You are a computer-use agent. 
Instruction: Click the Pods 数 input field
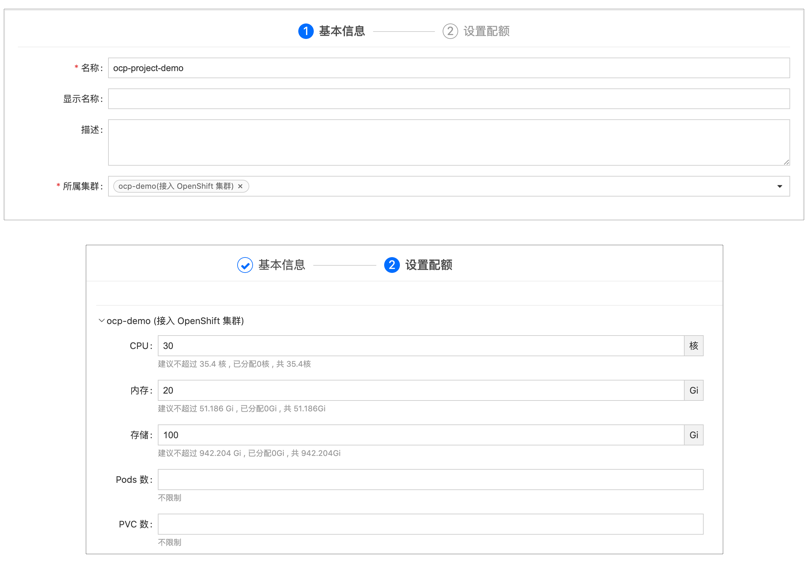[x=430, y=480]
